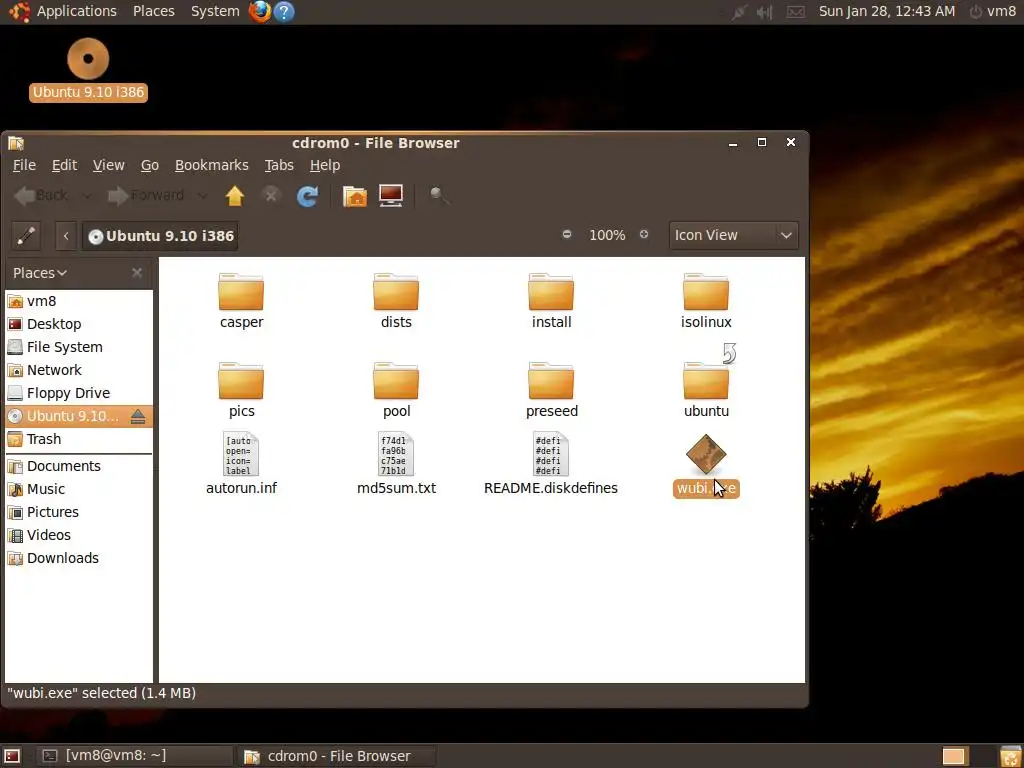Select Network in the sidebar
This screenshot has height=768, width=1024.
point(78,370)
